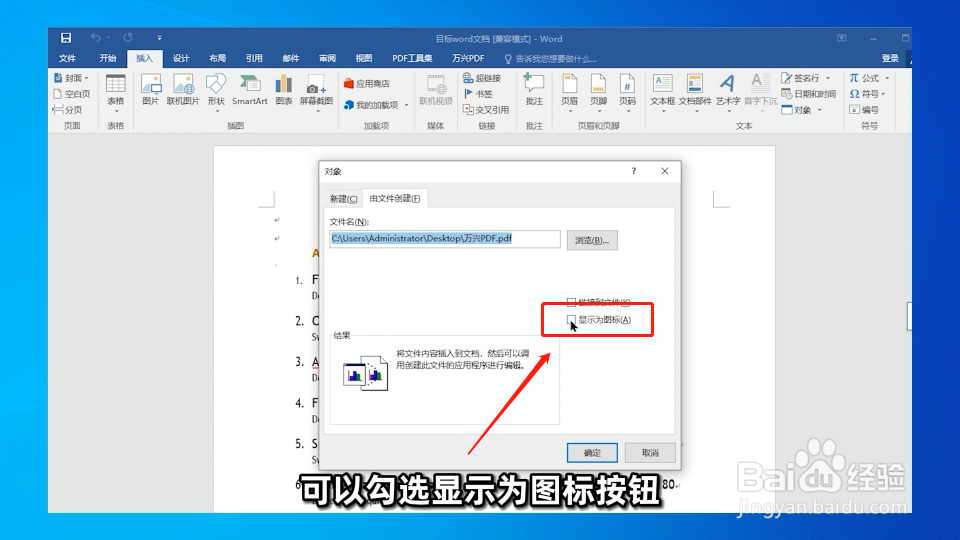The width and height of the screenshot is (960, 540).
Task: Expand the 公式 equation dropdown
Action: click(887, 78)
